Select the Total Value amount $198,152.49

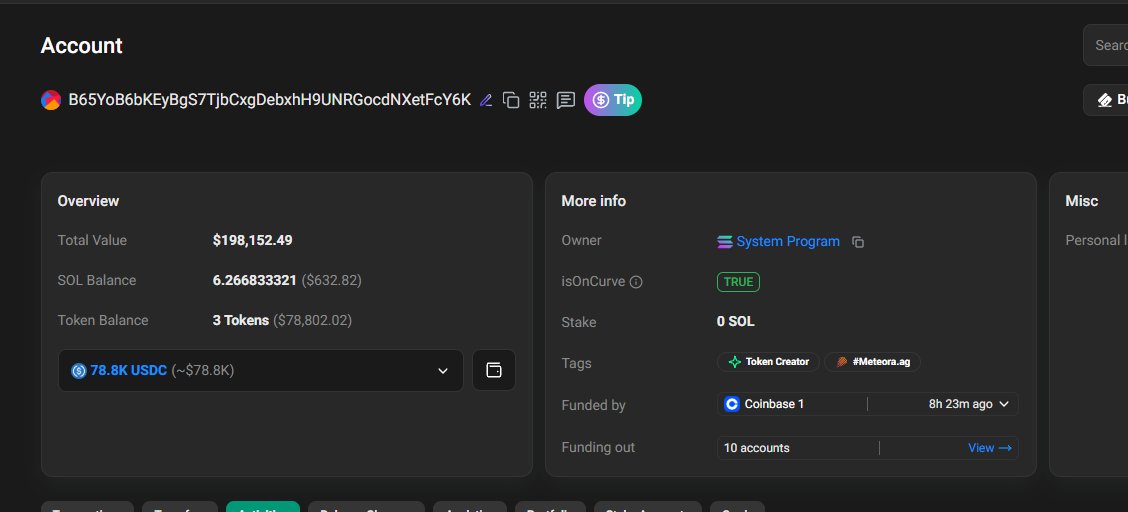pyautogui.click(x=253, y=240)
